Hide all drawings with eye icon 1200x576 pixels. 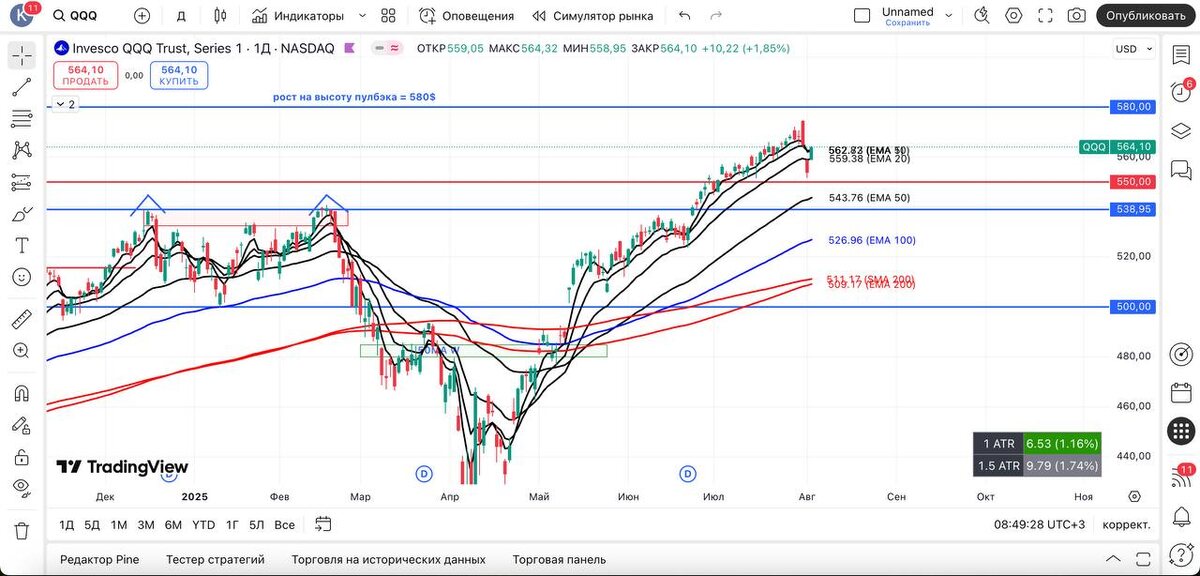coord(22,487)
